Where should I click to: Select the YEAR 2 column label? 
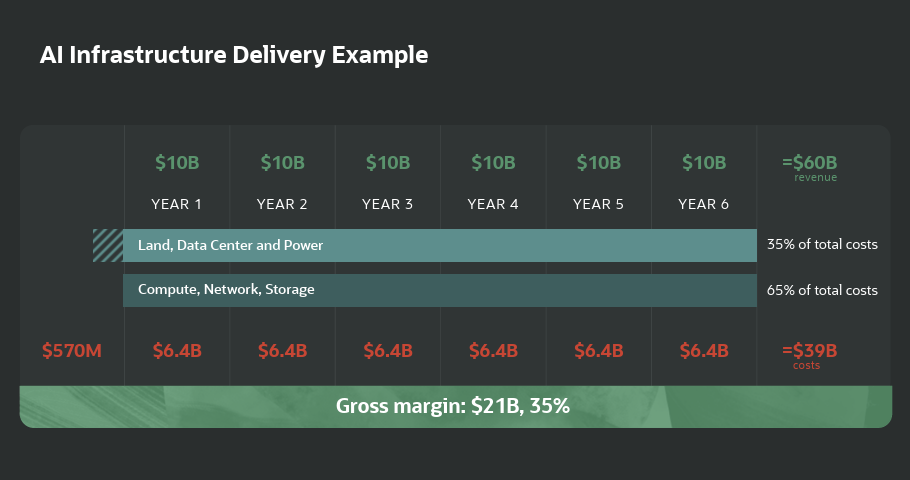coord(282,204)
